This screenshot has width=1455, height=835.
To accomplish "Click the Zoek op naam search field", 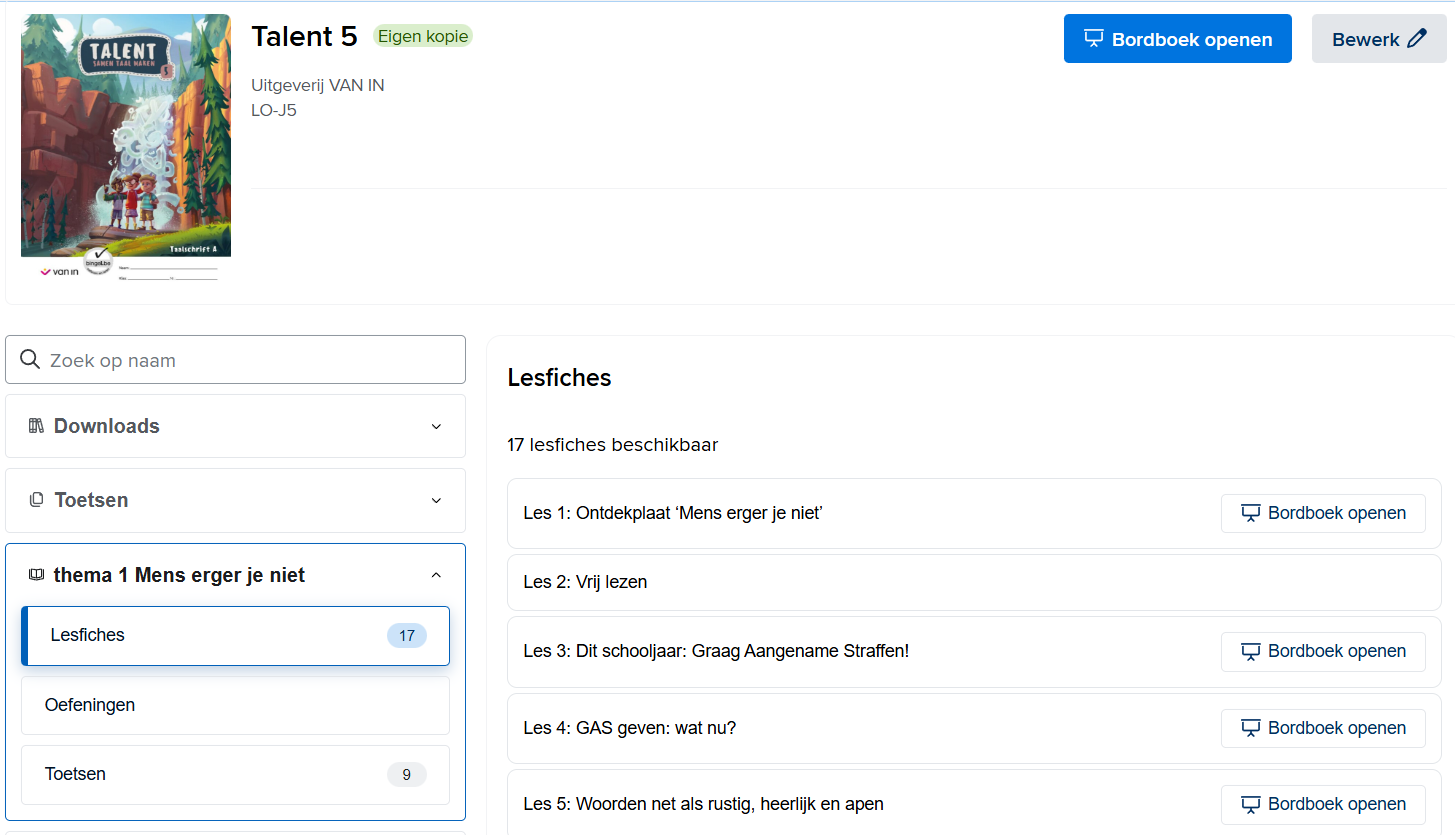I will (250, 360).
